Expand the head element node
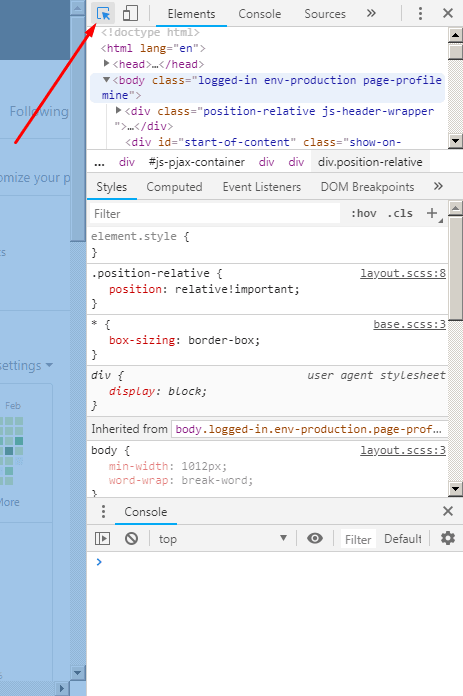Viewport: 463px width, 696px height. point(107,64)
